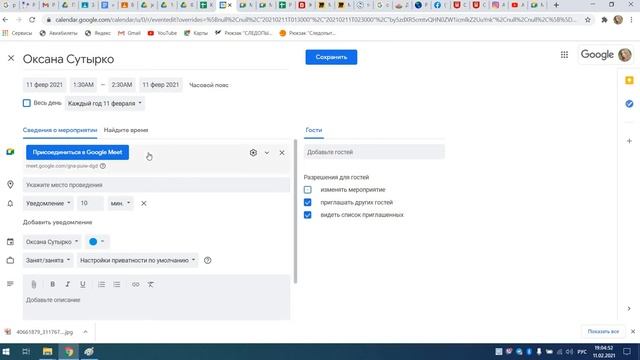Click remove formatting icon
This screenshot has height=360, width=640.
[x=151, y=284]
